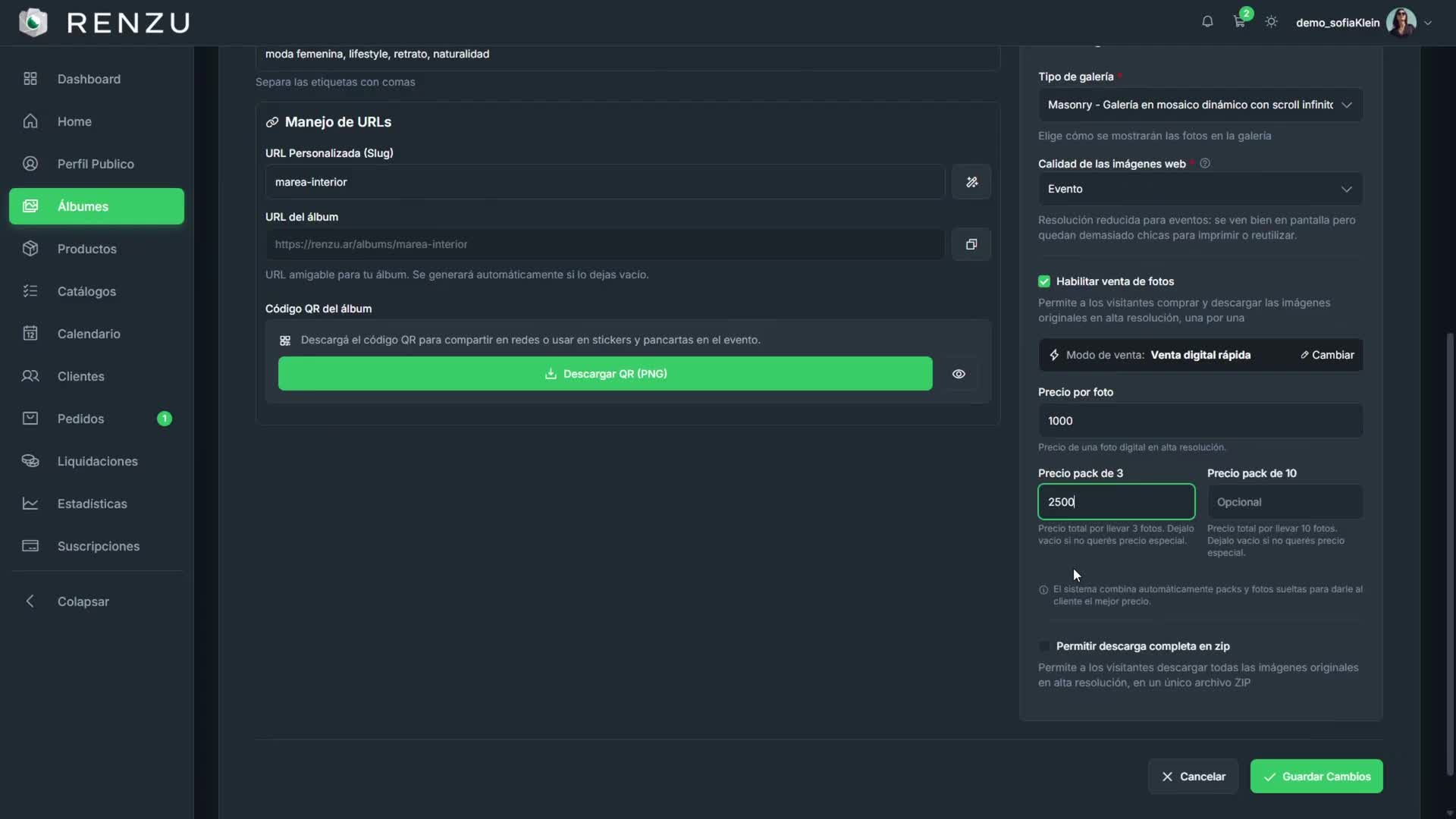
Task: Generate slug with the magic wand icon
Action: (971, 182)
